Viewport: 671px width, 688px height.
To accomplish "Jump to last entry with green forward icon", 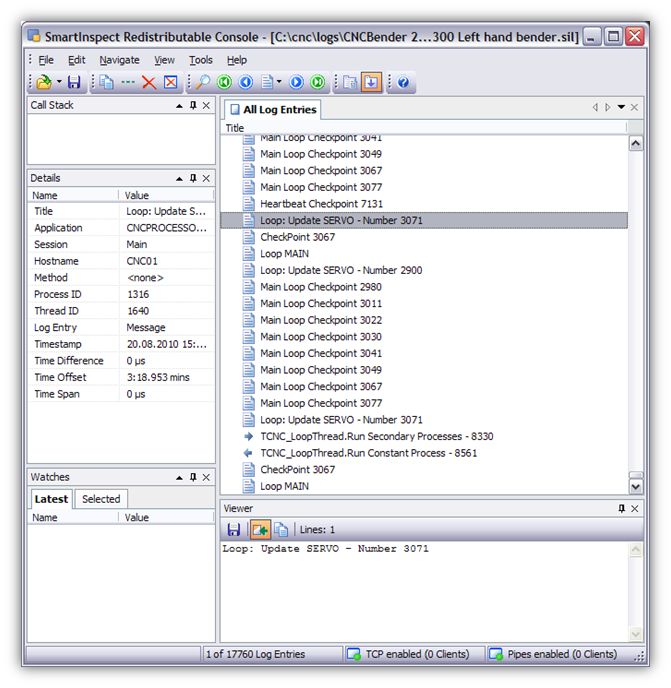I will pos(317,83).
